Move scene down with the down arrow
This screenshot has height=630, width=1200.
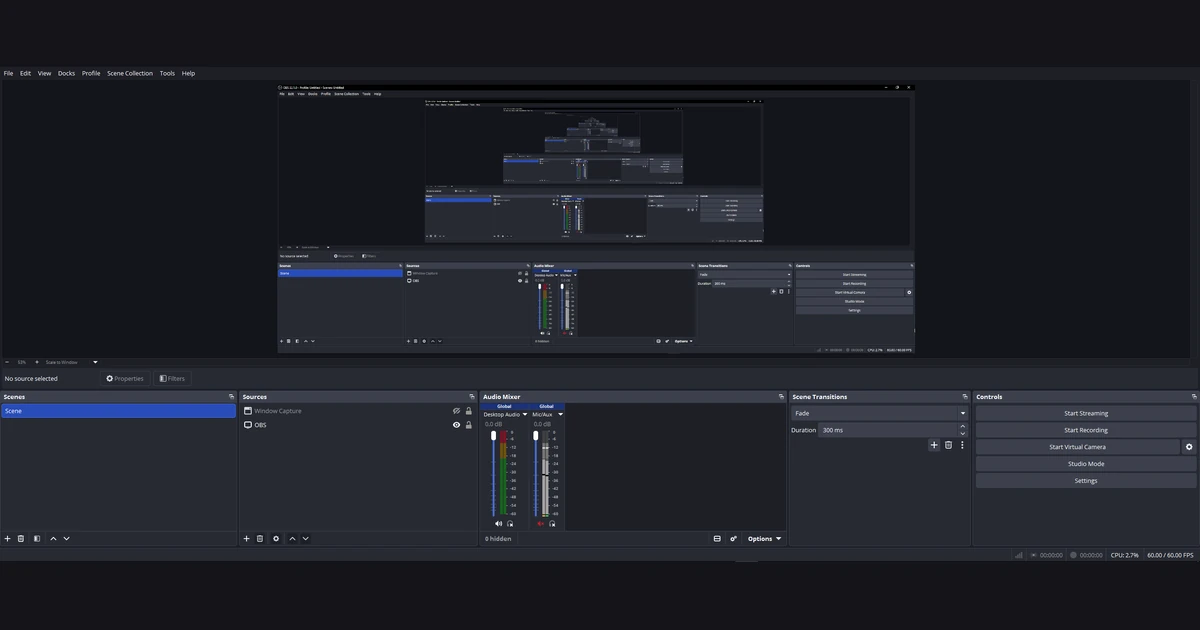click(x=67, y=538)
